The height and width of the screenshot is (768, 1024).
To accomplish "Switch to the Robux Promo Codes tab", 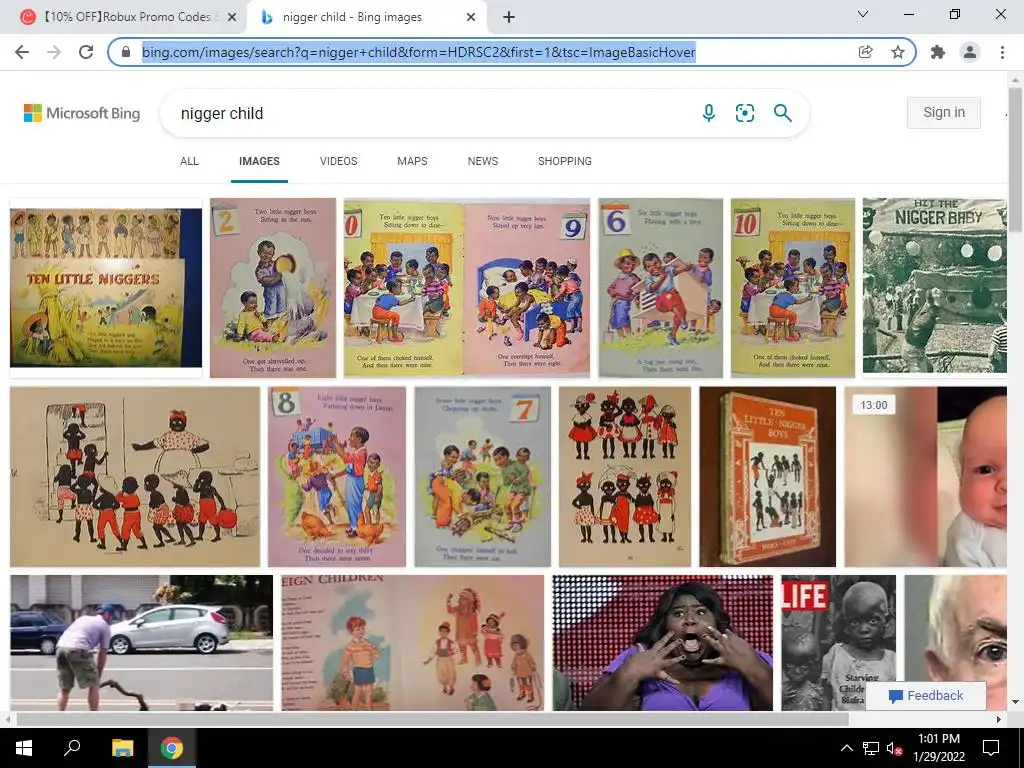I will [x=127, y=17].
